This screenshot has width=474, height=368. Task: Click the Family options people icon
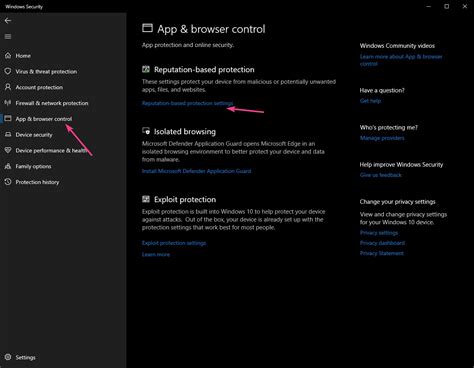click(8, 166)
